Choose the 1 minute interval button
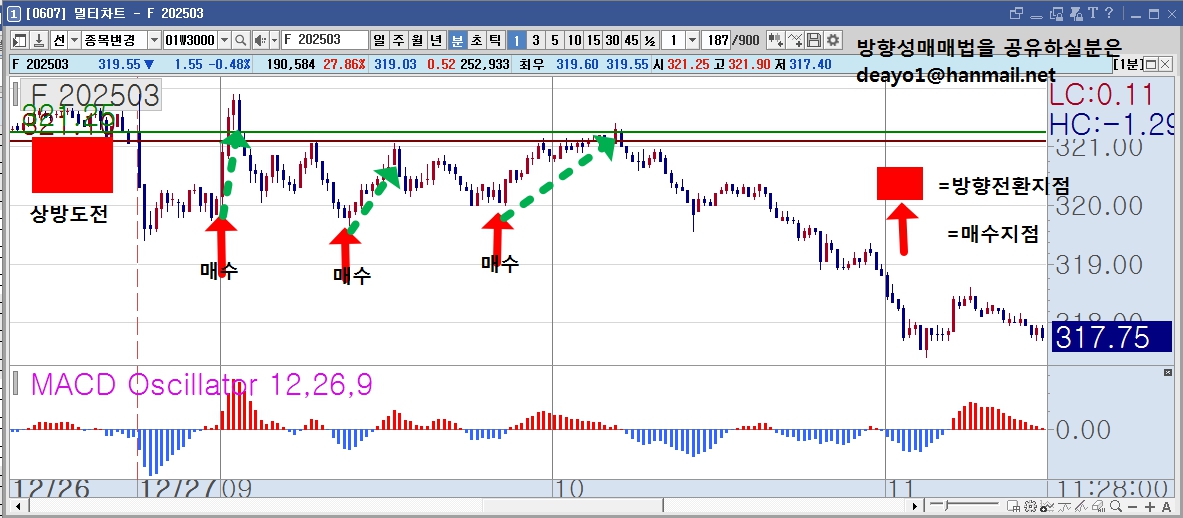The width and height of the screenshot is (1183, 518). [516, 40]
